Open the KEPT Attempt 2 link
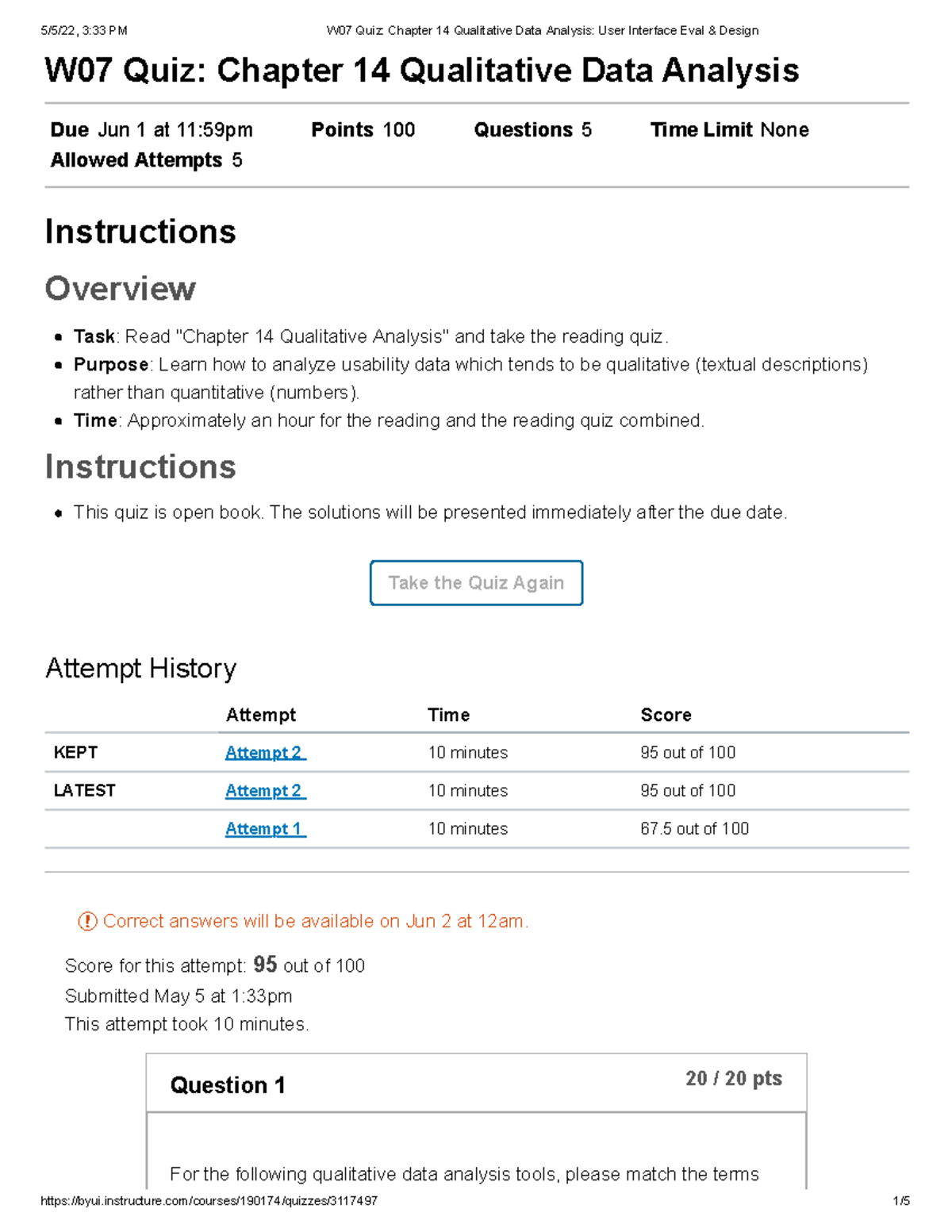 tap(265, 752)
